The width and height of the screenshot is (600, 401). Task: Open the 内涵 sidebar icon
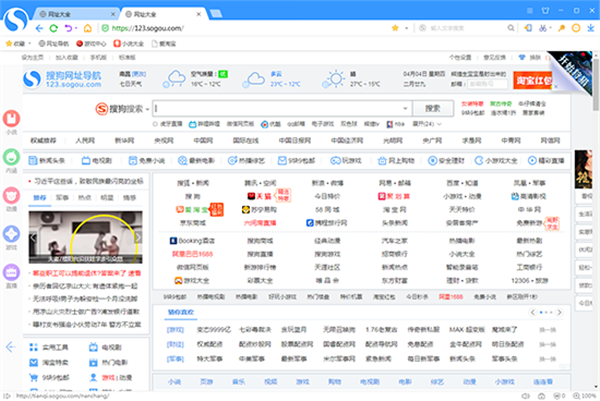click(x=11, y=160)
